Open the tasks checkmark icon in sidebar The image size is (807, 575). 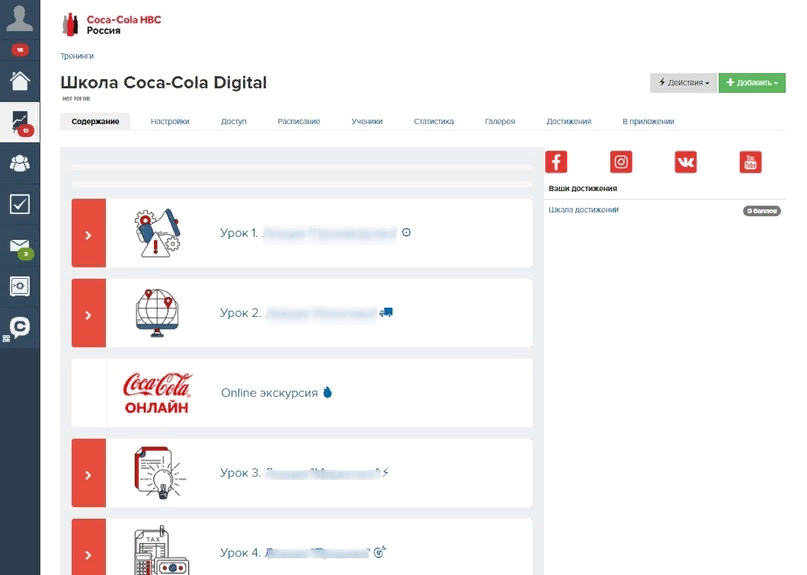[x=20, y=204]
